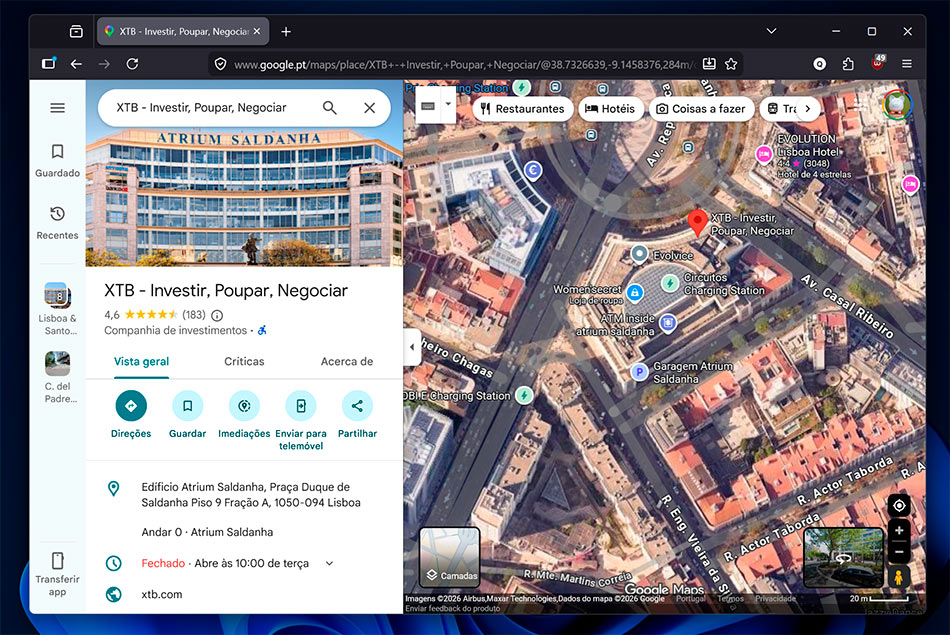
Task: Click the red XTB map pin
Action: tap(697, 222)
